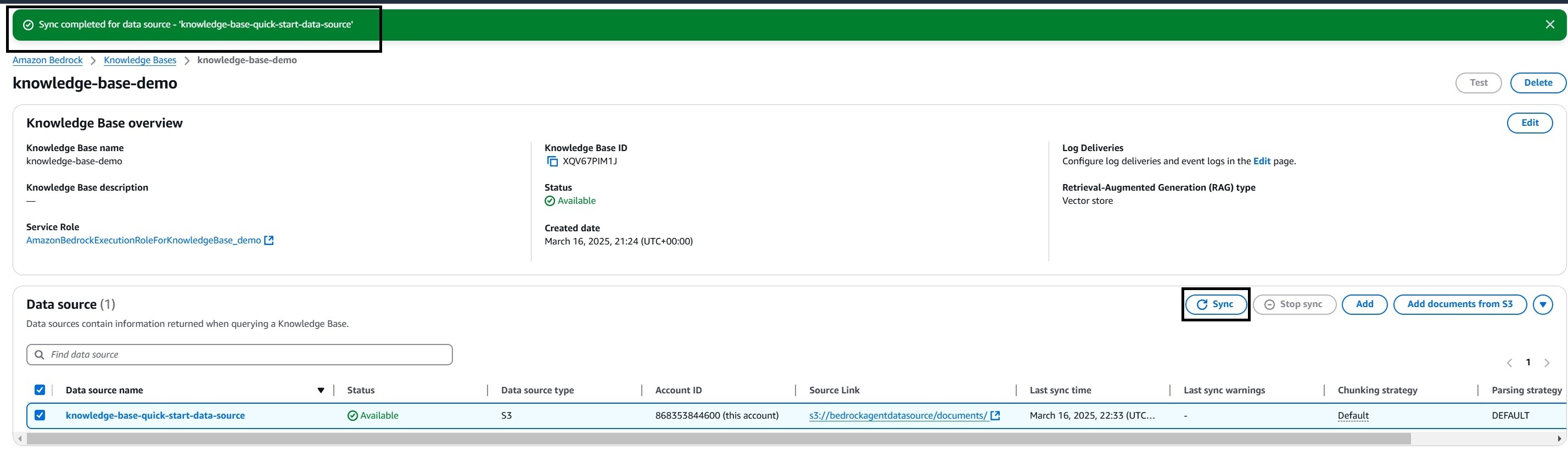Click the green success checkmark icon in banner
1568x456 pixels.
pos(28,25)
